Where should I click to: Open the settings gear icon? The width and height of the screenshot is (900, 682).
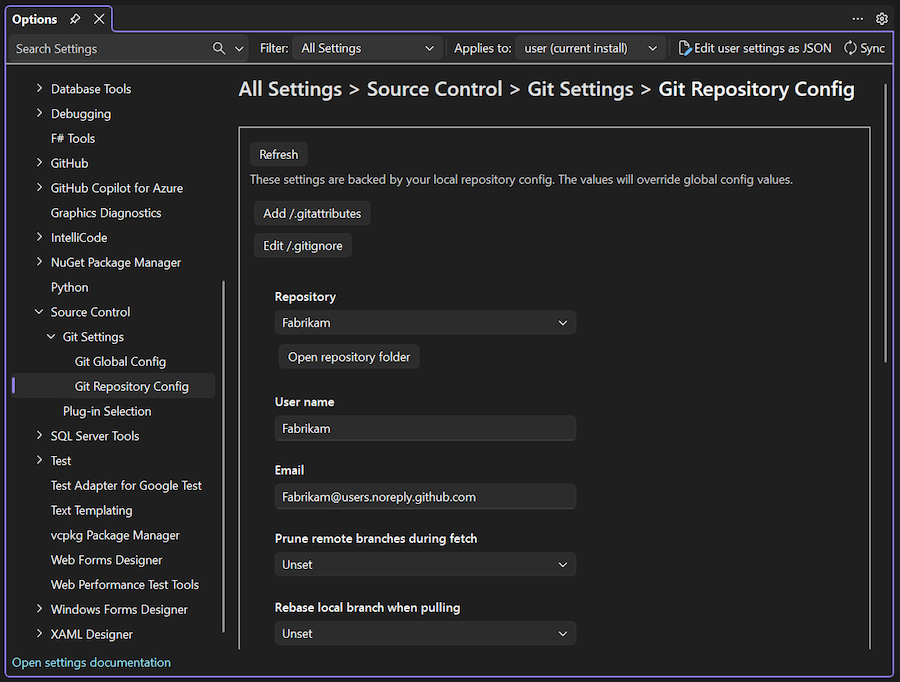point(881,18)
